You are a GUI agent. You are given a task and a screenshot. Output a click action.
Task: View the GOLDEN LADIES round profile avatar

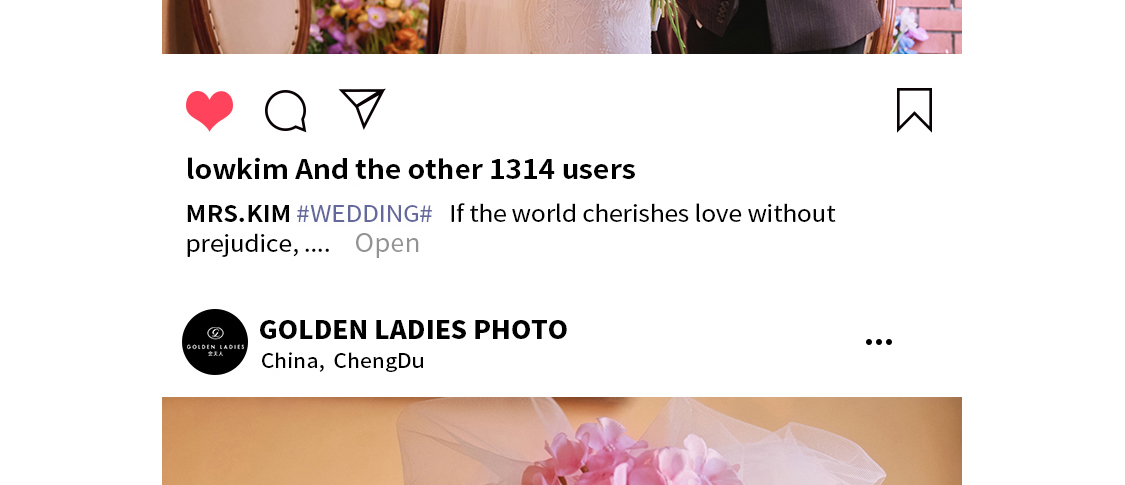[x=215, y=342]
